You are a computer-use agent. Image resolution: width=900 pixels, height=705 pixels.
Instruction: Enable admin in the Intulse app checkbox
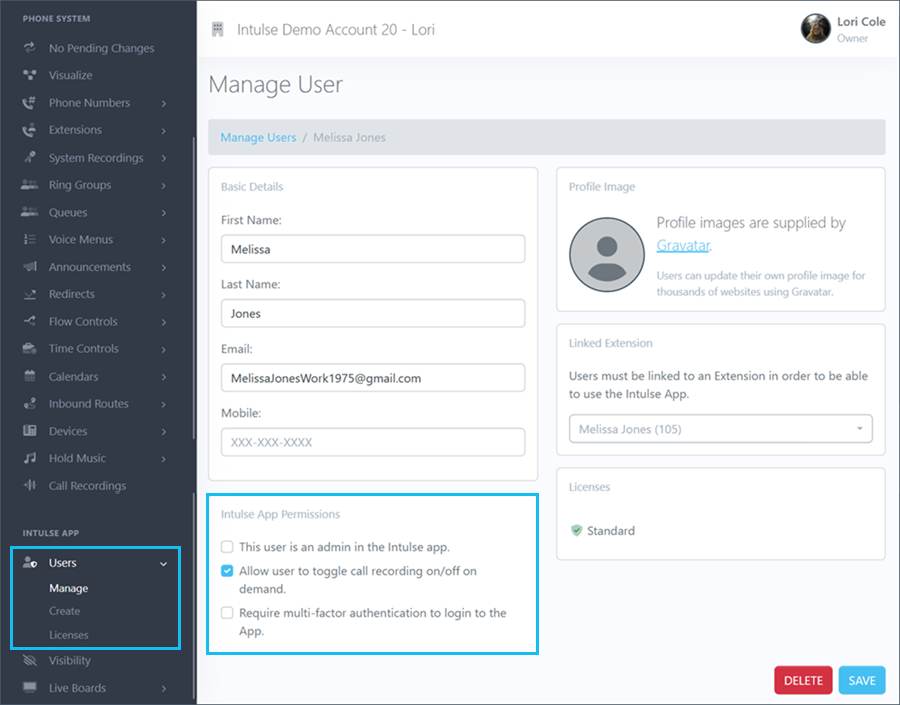click(228, 547)
